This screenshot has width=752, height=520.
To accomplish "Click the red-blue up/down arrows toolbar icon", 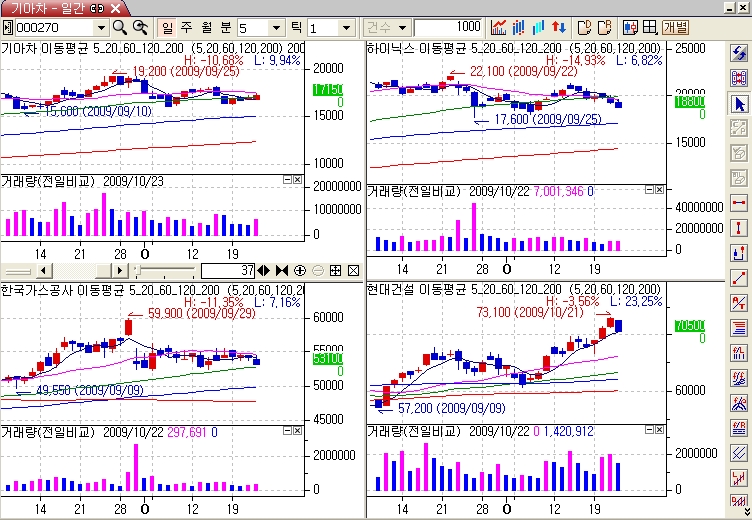I will pyautogui.click(x=558, y=28).
